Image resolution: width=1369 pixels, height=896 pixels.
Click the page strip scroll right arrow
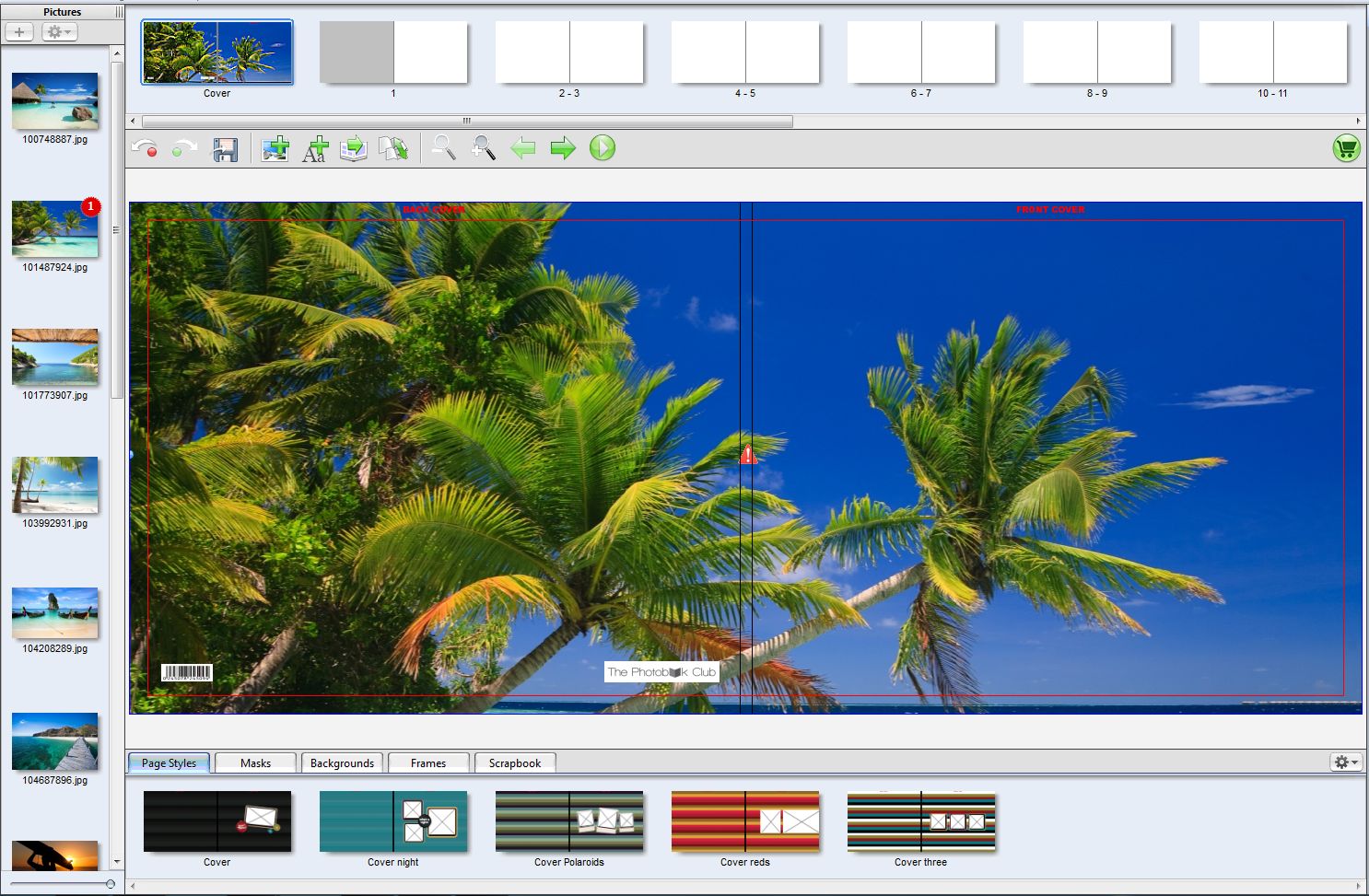pyautogui.click(x=1358, y=121)
